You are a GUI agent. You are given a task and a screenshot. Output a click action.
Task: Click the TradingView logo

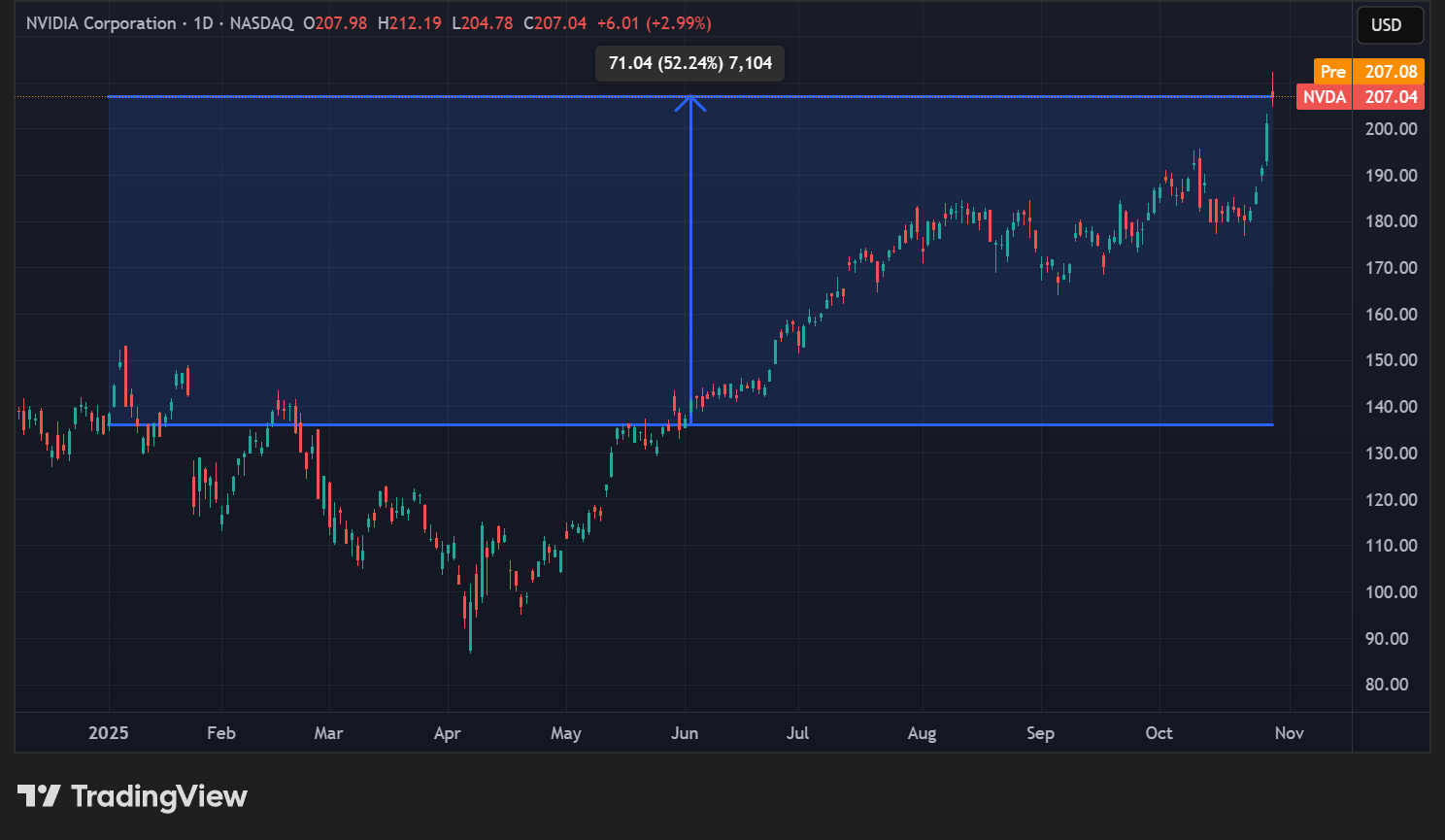pyautogui.click(x=37, y=796)
